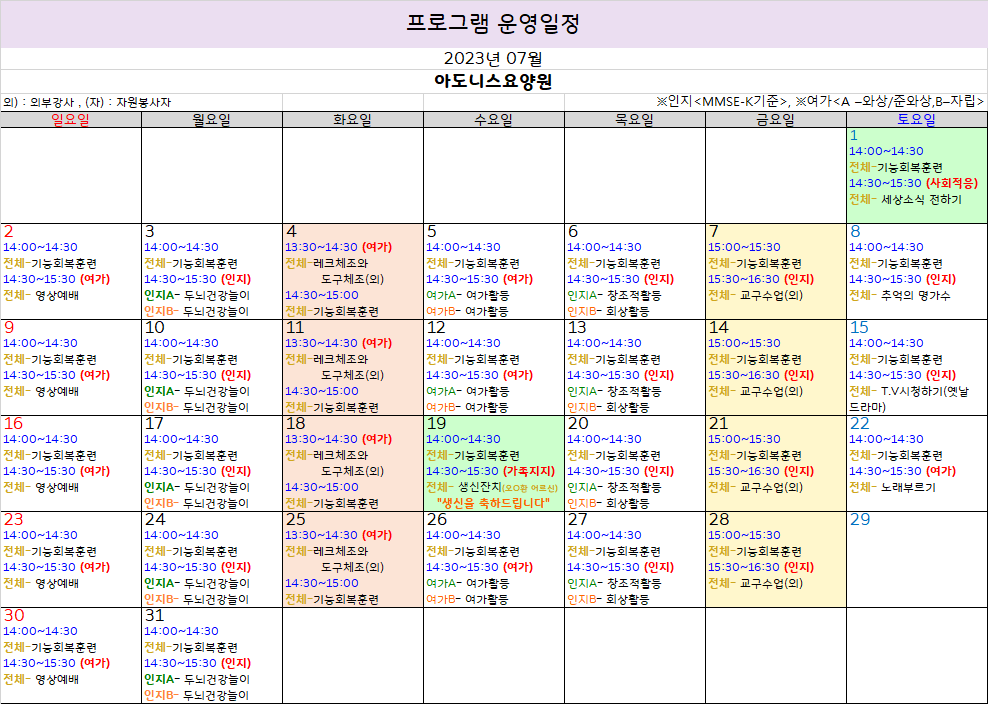Click the "생신을 축하드립니다" greeting
This screenshot has width=988, height=704.
point(493,503)
